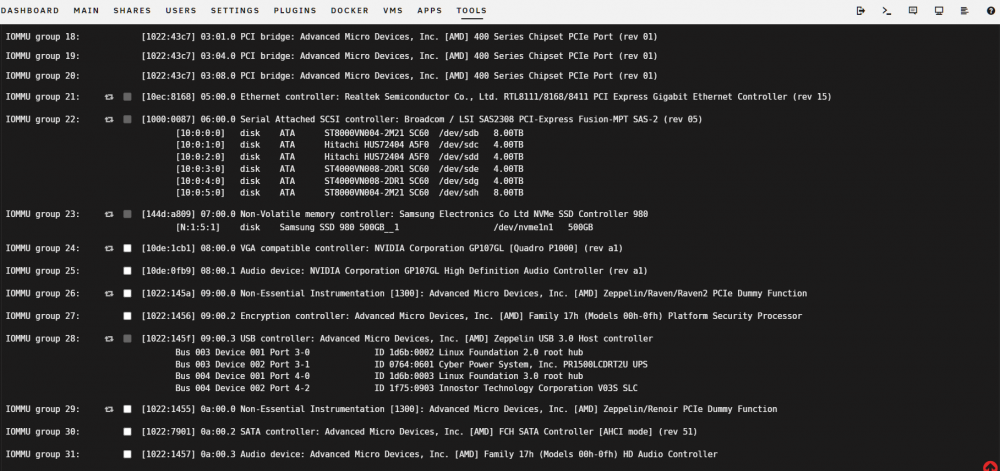Click the /dev/sdd Hitachi disk row

click(349, 157)
